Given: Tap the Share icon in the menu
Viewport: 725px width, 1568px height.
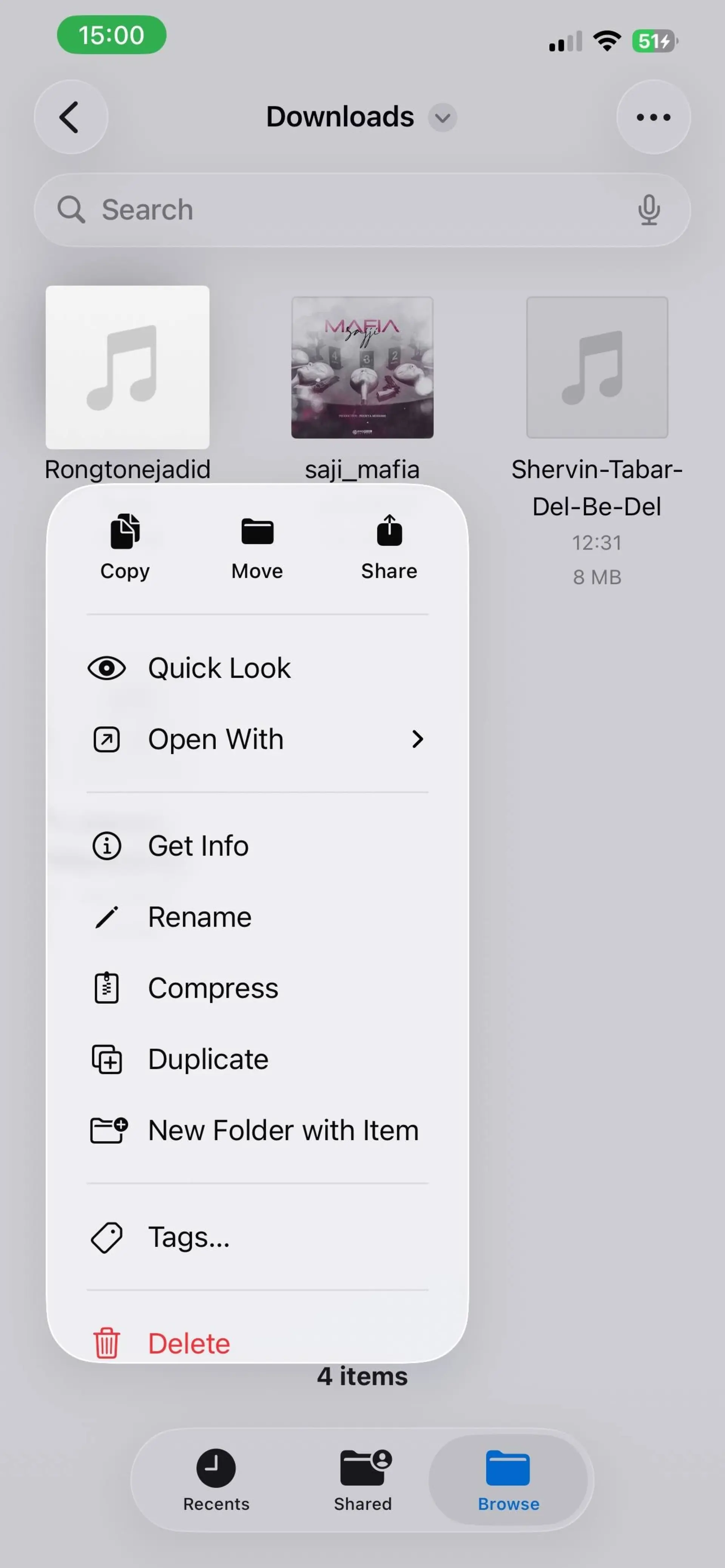Looking at the screenshot, I should [389, 530].
